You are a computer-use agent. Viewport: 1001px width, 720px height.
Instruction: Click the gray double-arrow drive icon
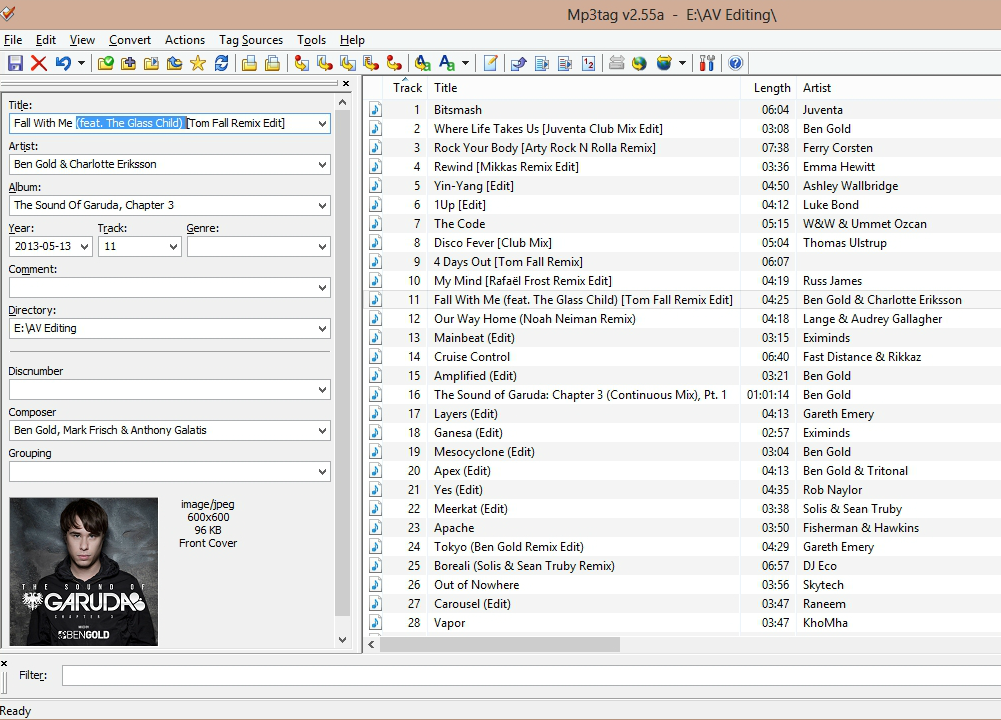[x=616, y=63]
